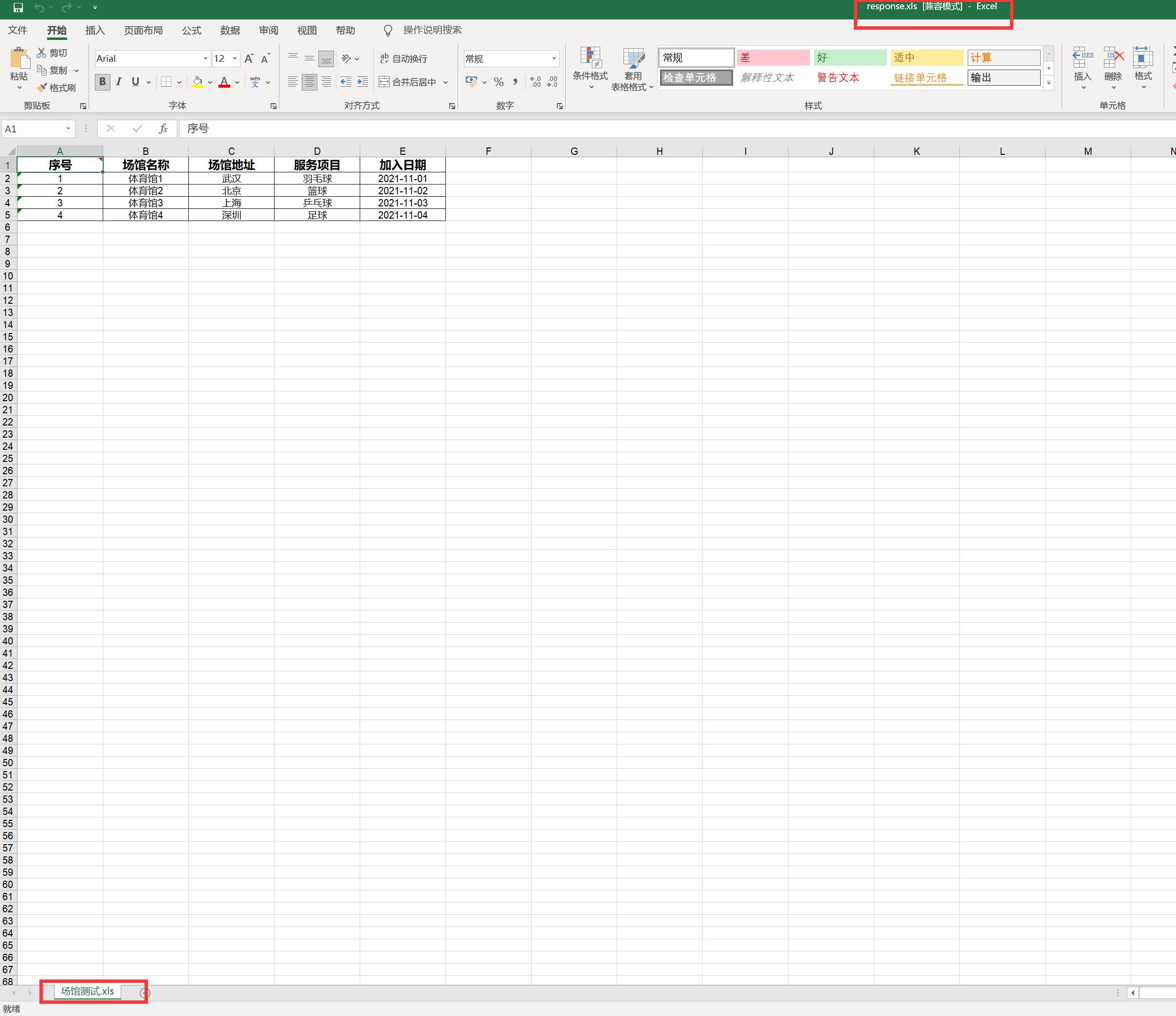The image size is (1176, 1016).
Task: Apply the 好 green cell style
Action: (849, 57)
